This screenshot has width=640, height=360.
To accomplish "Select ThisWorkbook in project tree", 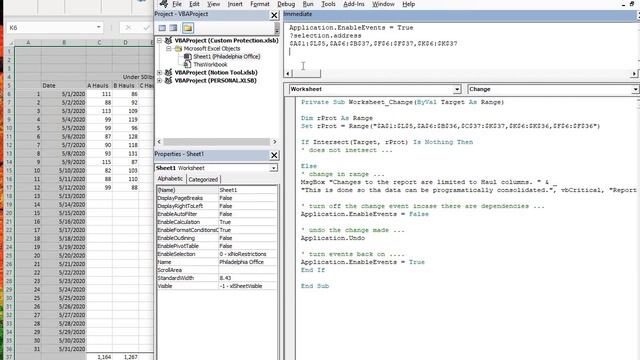I will tap(210, 64).
